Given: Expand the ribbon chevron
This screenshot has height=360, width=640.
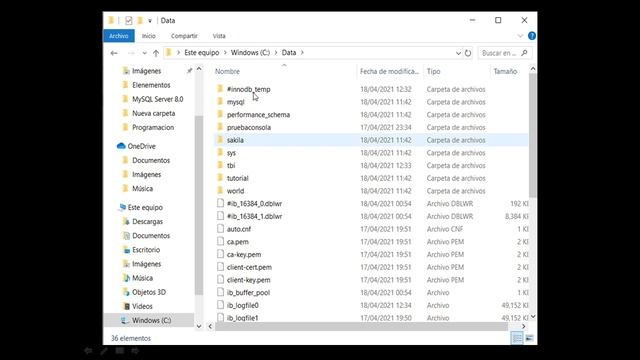Looking at the screenshot, I should [520, 36].
